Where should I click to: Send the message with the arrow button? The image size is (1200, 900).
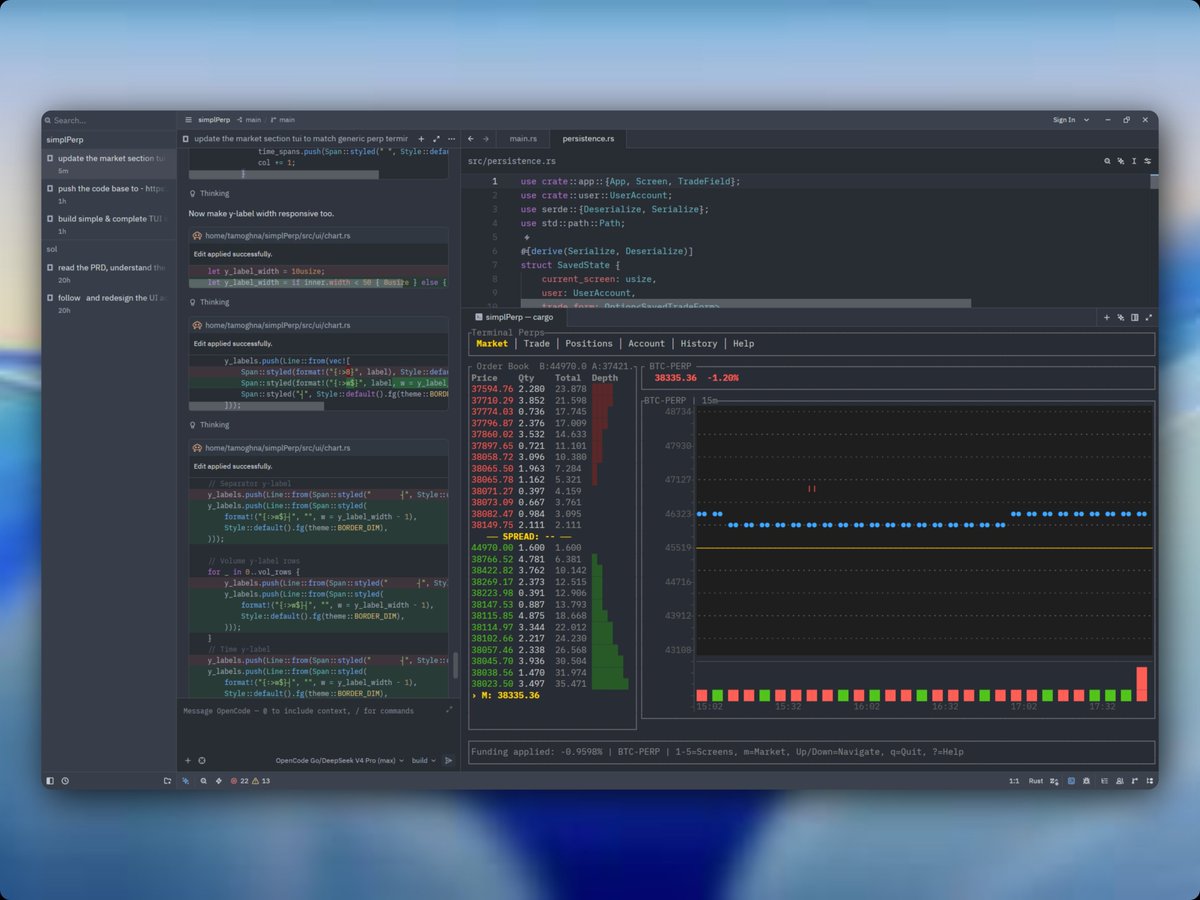point(447,760)
